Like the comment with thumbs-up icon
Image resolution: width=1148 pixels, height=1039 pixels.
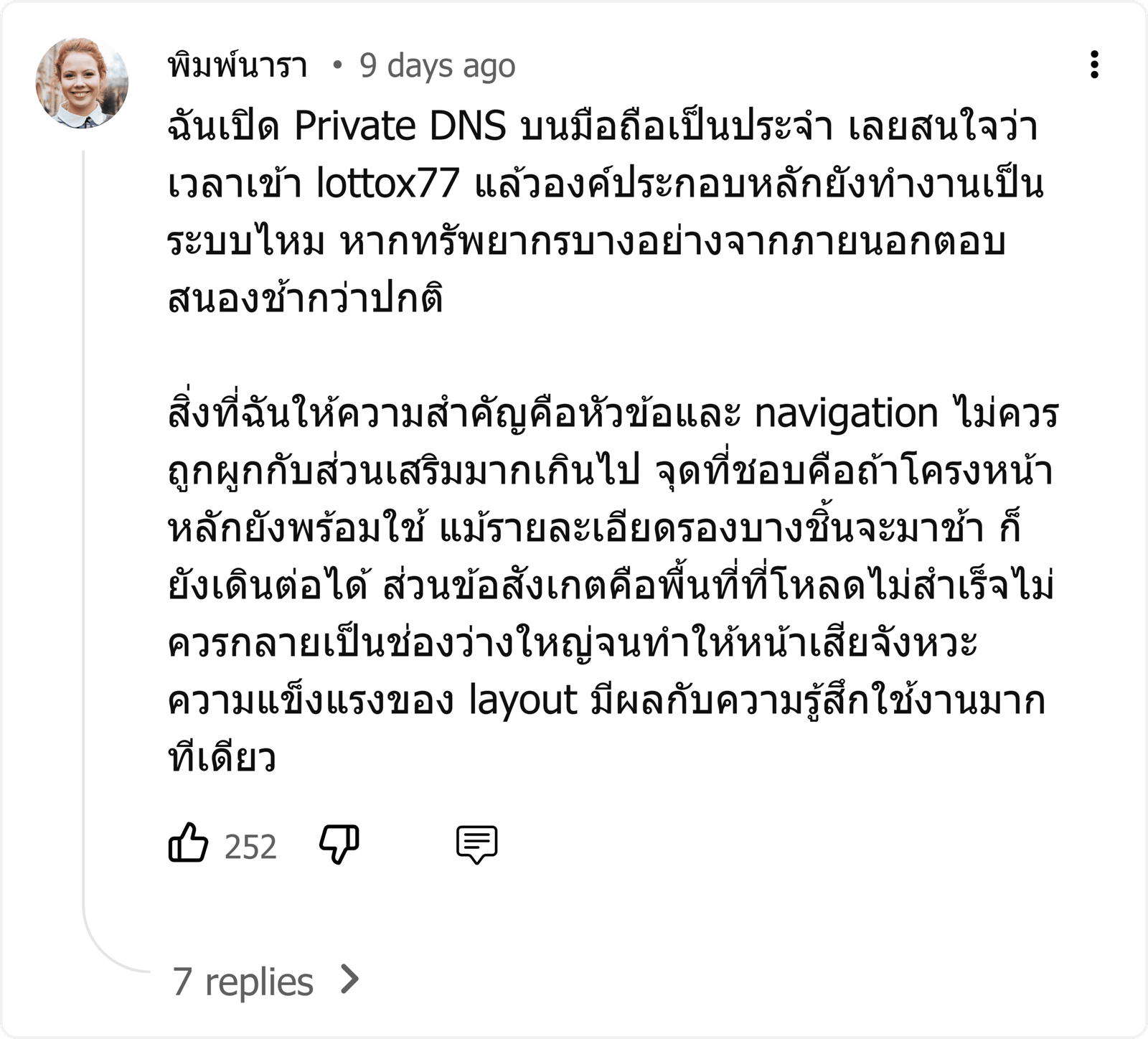coord(188,843)
